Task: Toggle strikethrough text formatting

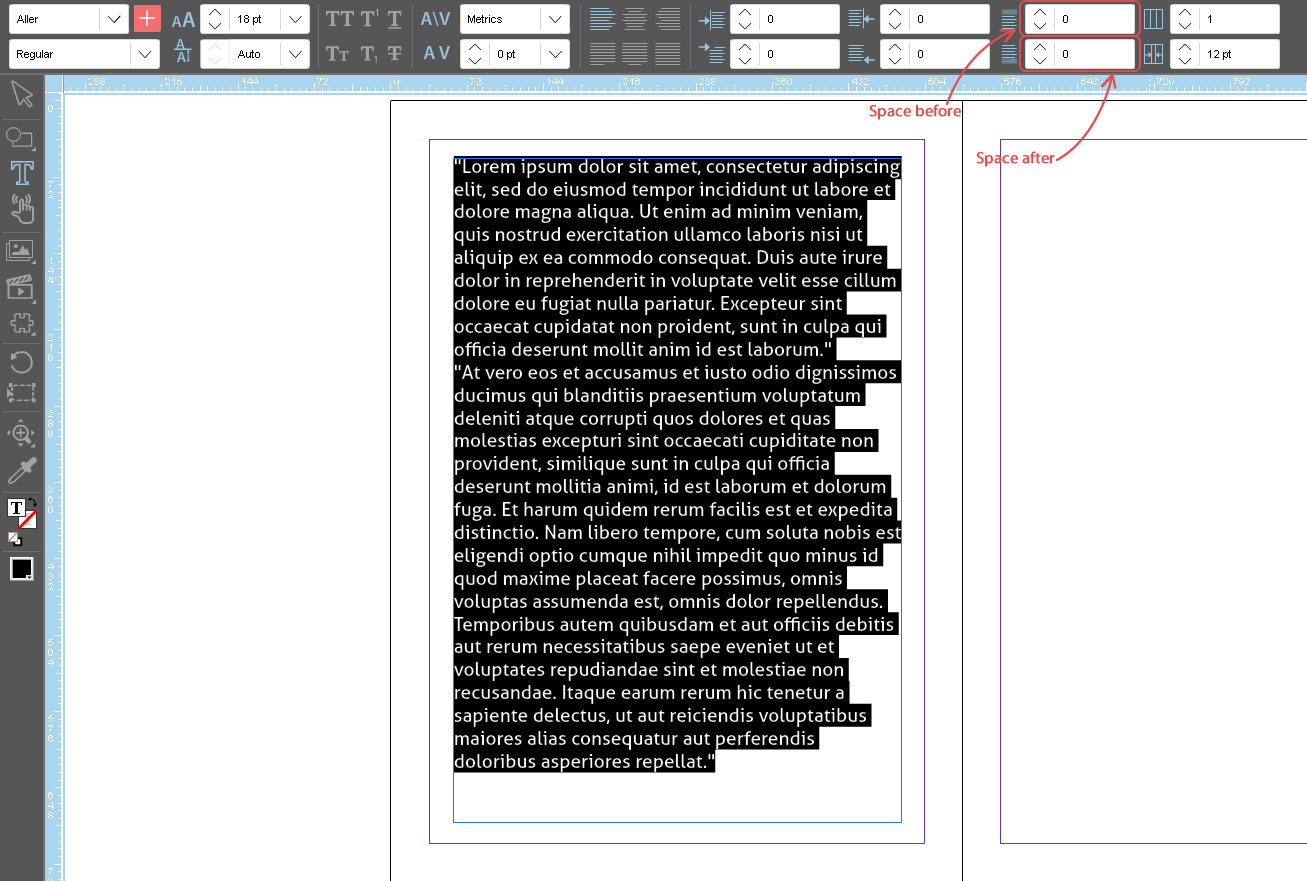Action: [x=395, y=54]
